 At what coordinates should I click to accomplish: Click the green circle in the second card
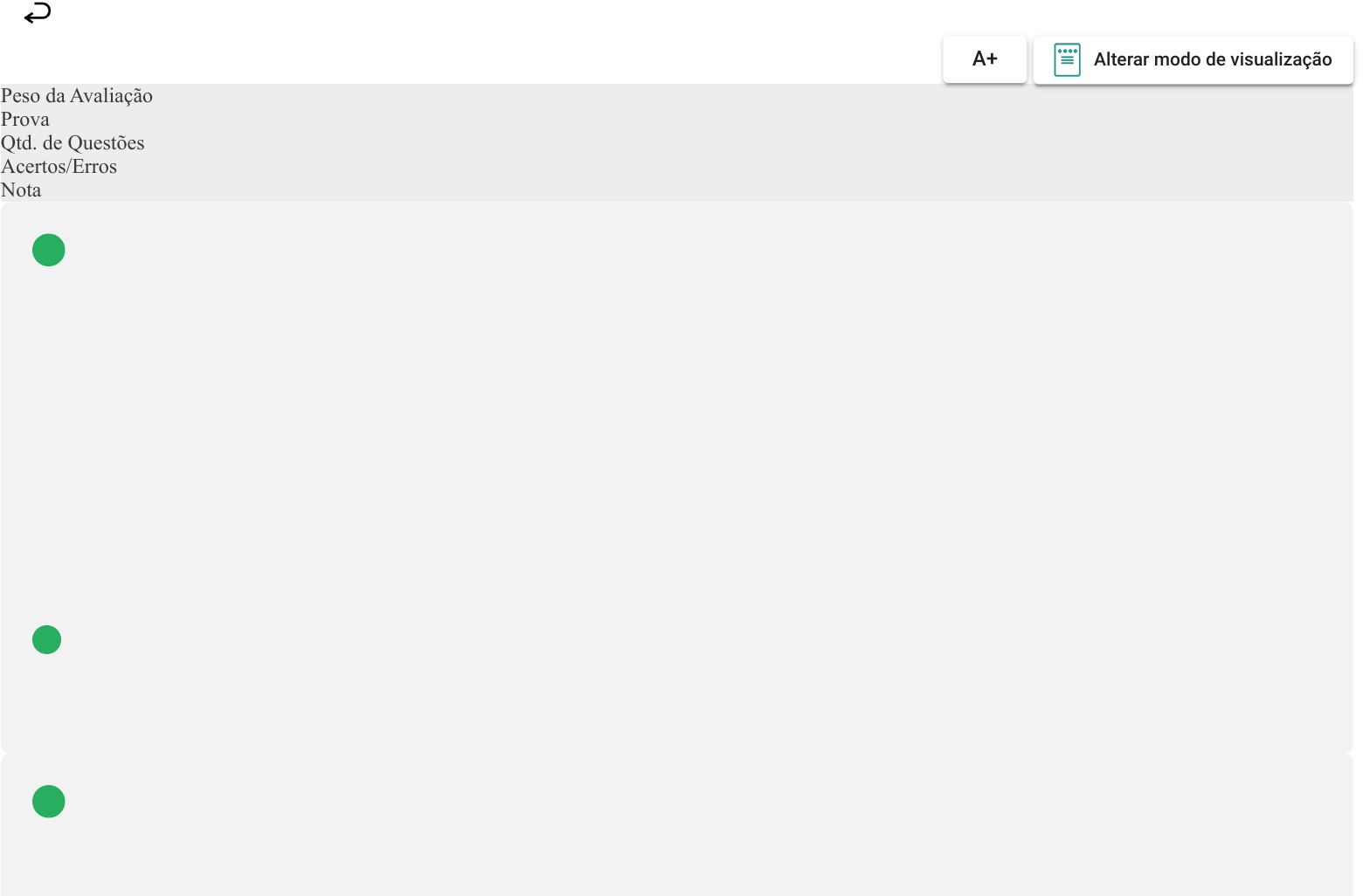[x=49, y=801]
